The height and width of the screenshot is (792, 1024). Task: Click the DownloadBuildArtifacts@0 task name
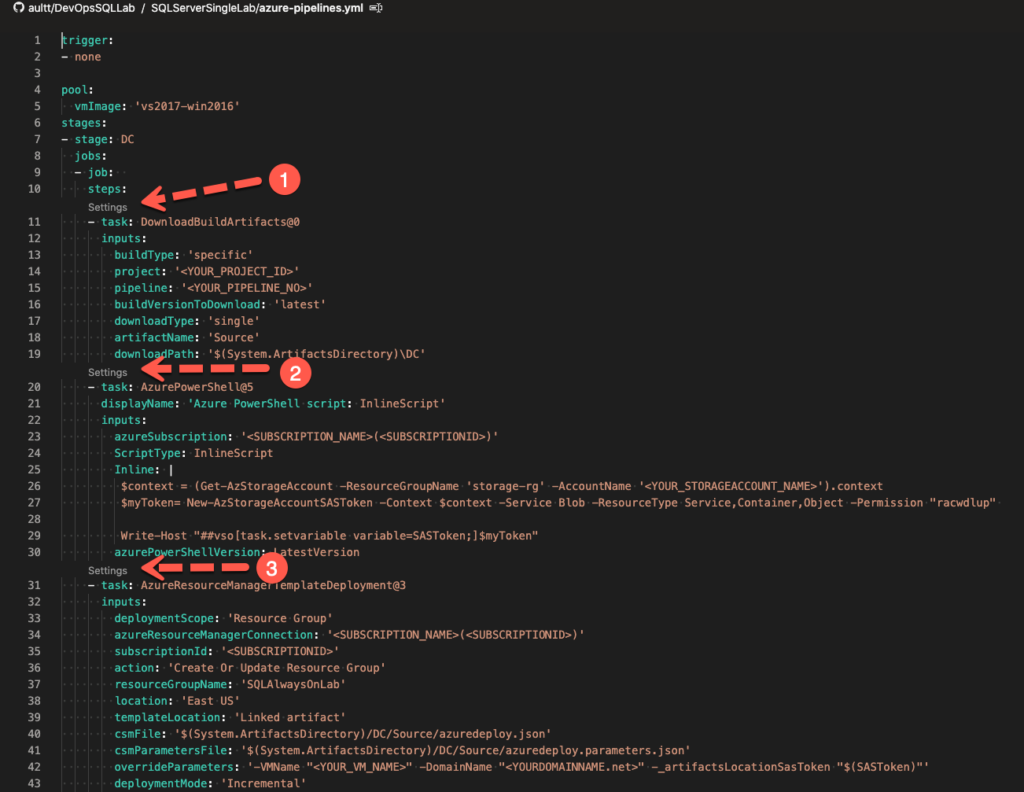tap(220, 222)
